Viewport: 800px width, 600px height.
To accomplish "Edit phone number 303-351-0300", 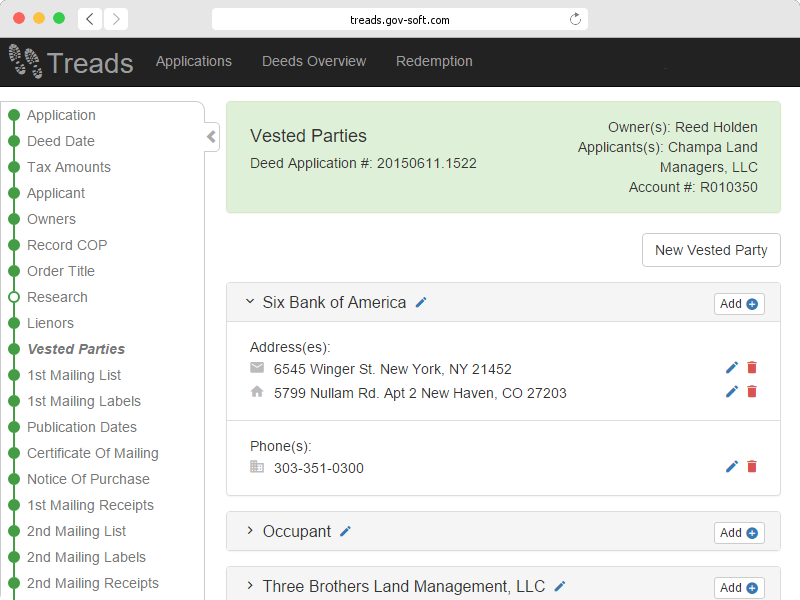I will tap(732, 466).
